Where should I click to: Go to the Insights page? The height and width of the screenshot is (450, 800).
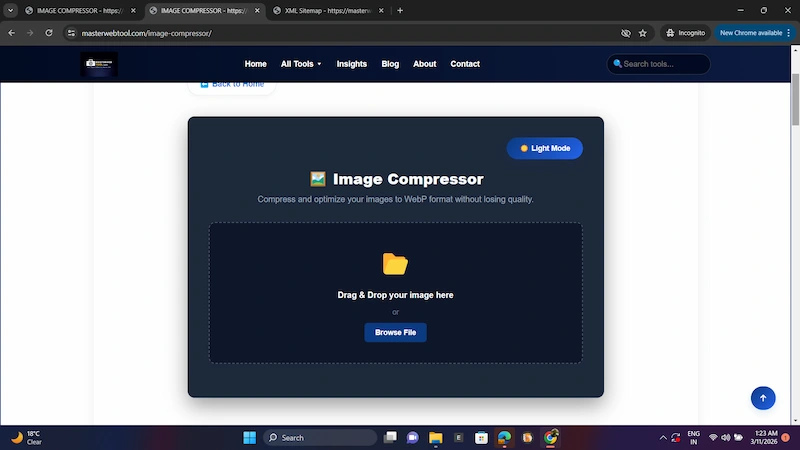click(x=352, y=64)
